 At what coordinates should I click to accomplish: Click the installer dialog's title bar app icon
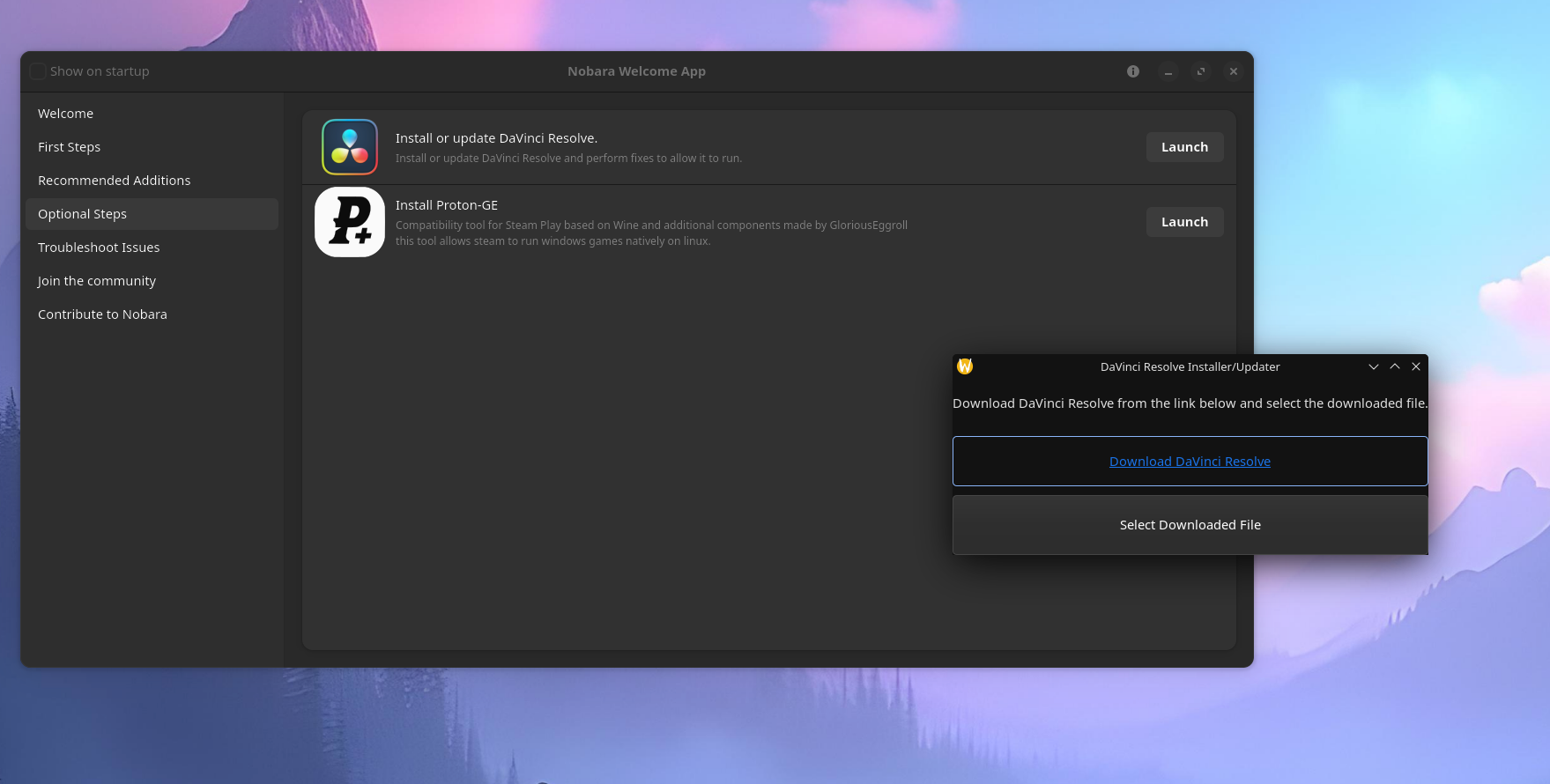(965, 366)
